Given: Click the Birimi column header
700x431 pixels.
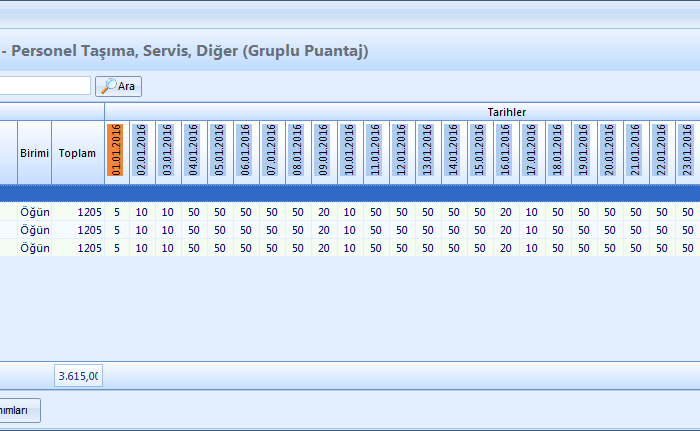Looking at the screenshot, I should click(35, 153).
